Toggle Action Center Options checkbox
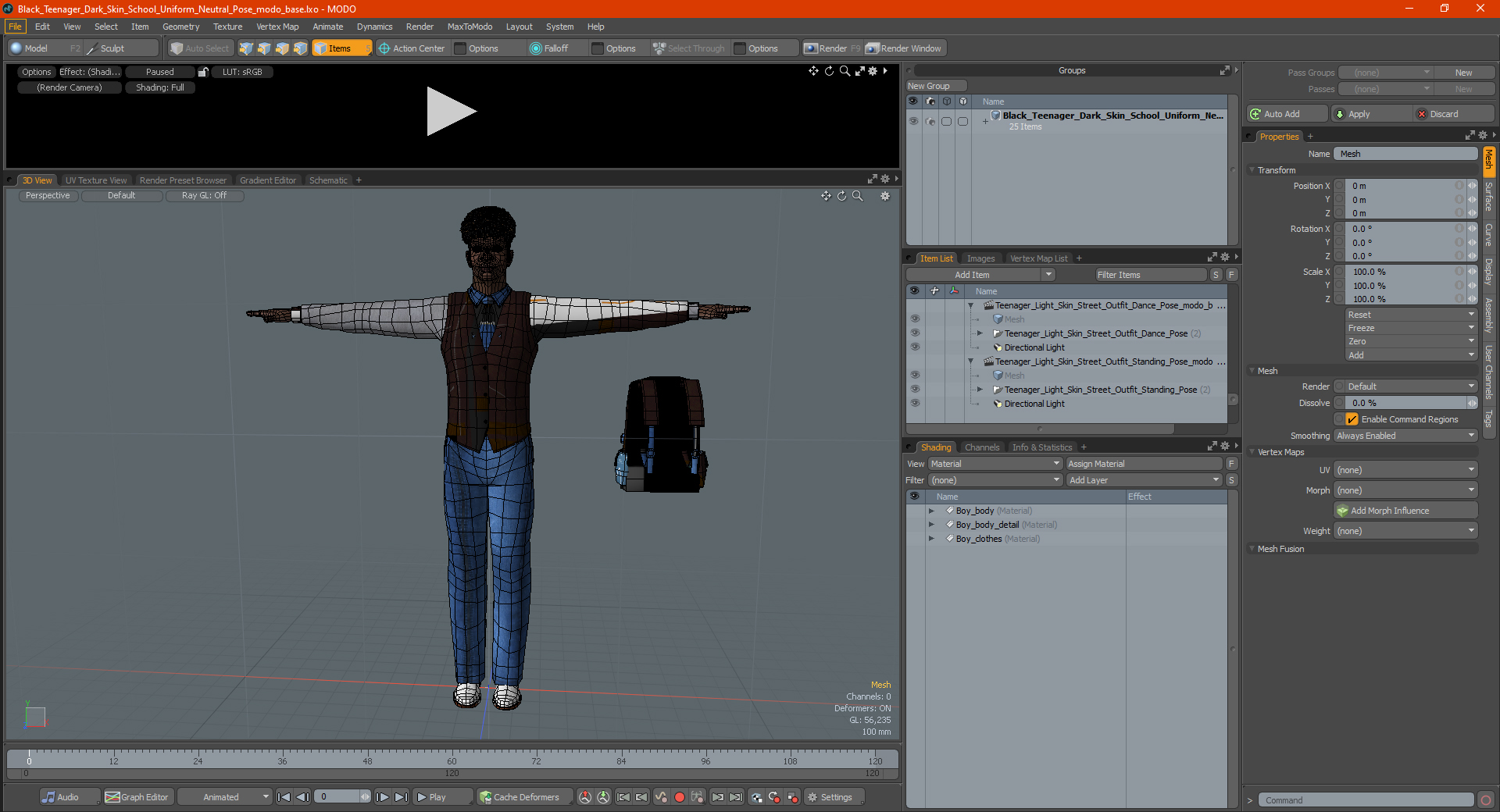The width and height of the screenshot is (1500, 812). click(x=461, y=48)
